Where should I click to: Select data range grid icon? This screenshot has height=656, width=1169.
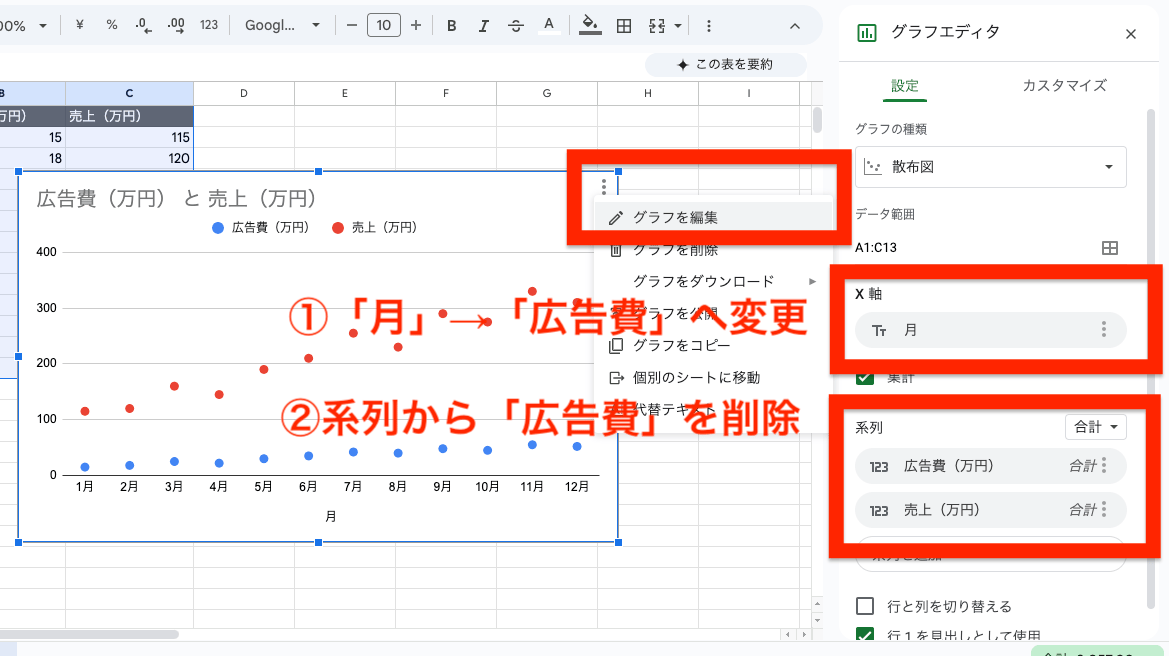[1109, 248]
